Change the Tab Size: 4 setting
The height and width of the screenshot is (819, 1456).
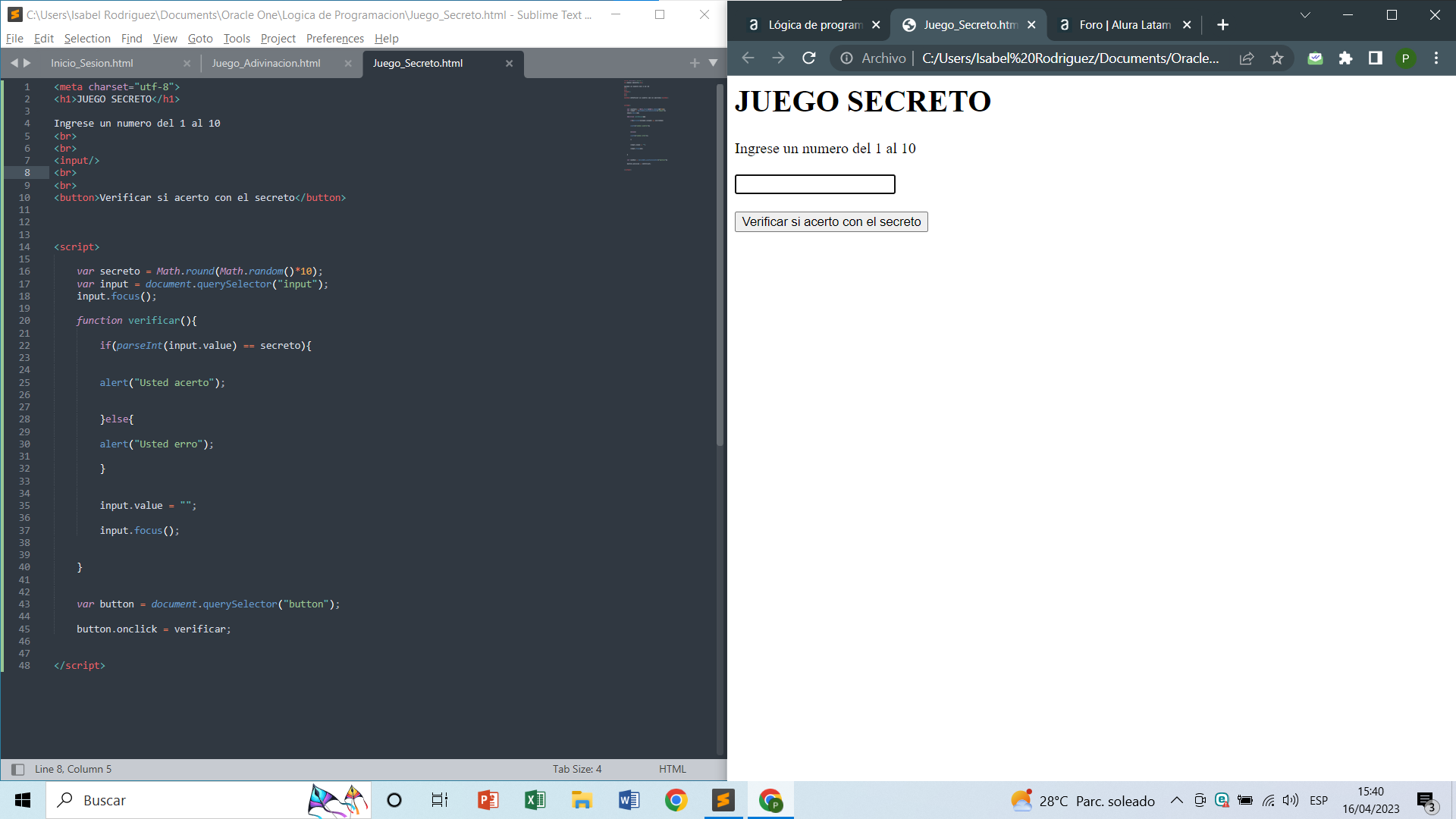tap(577, 769)
